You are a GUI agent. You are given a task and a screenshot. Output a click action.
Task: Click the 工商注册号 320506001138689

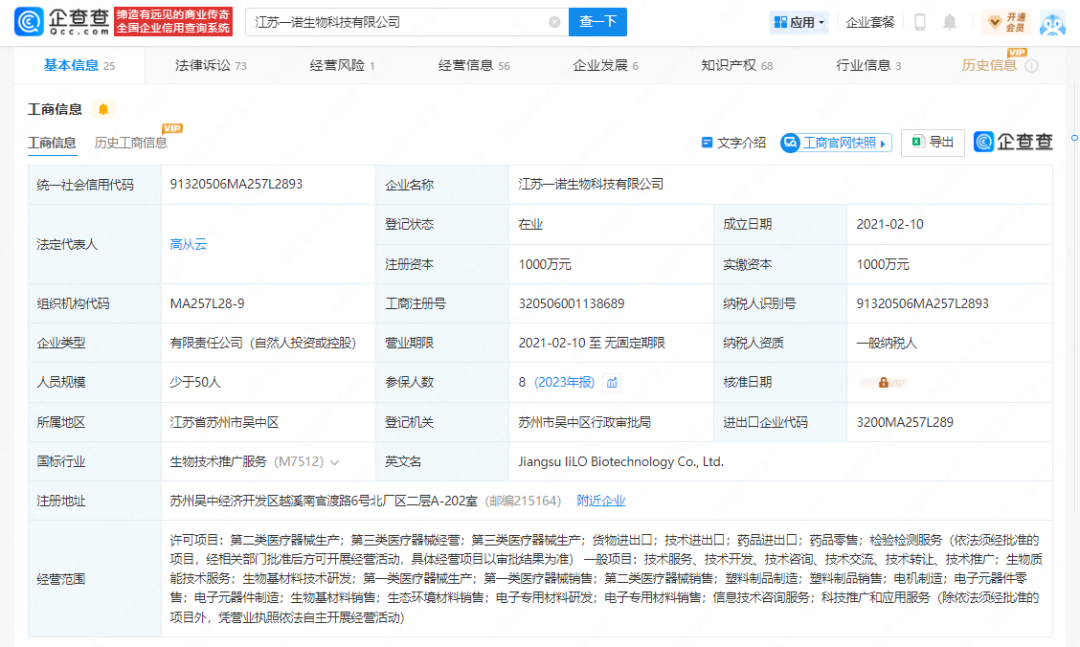click(x=571, y=304)
